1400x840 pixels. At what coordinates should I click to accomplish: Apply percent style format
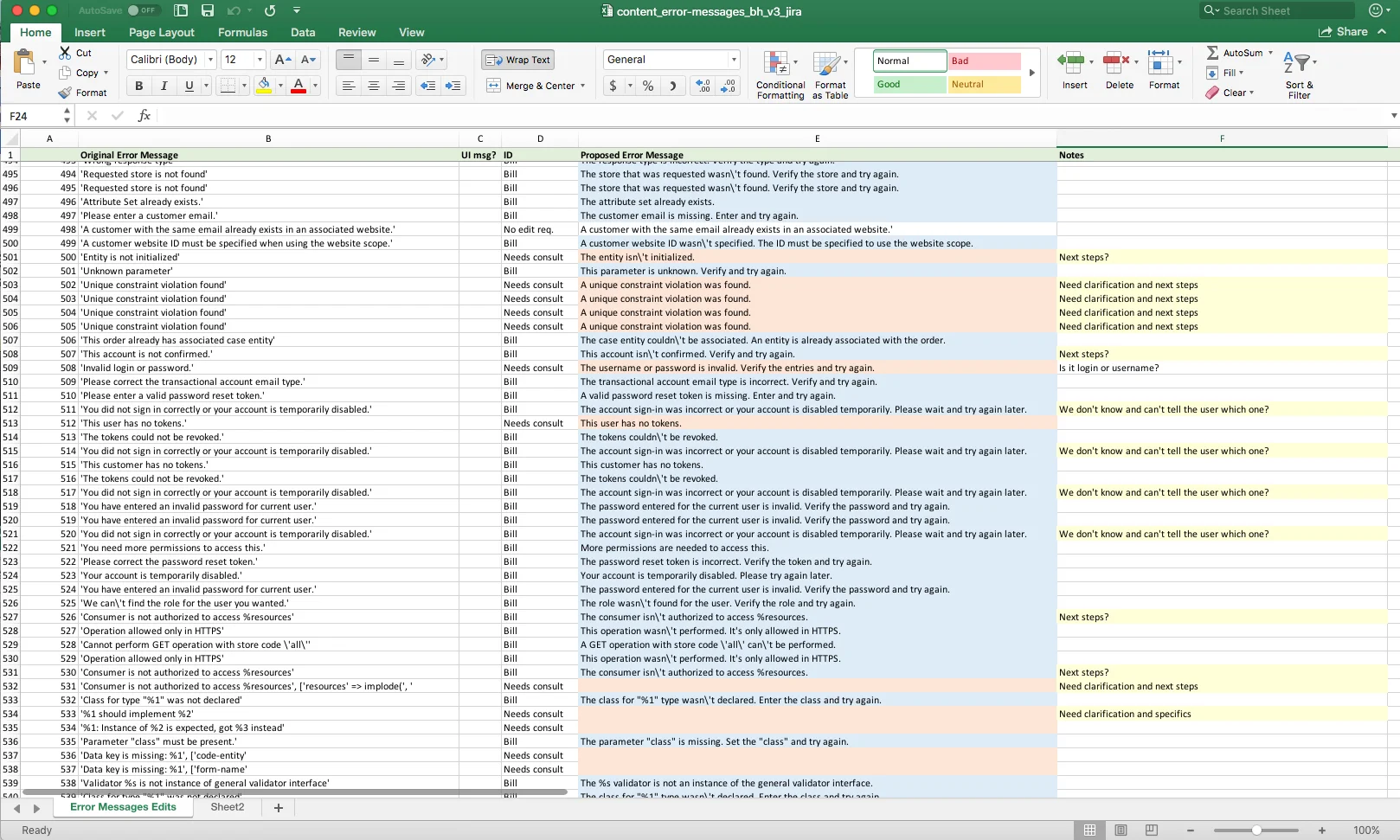[648, 86]
